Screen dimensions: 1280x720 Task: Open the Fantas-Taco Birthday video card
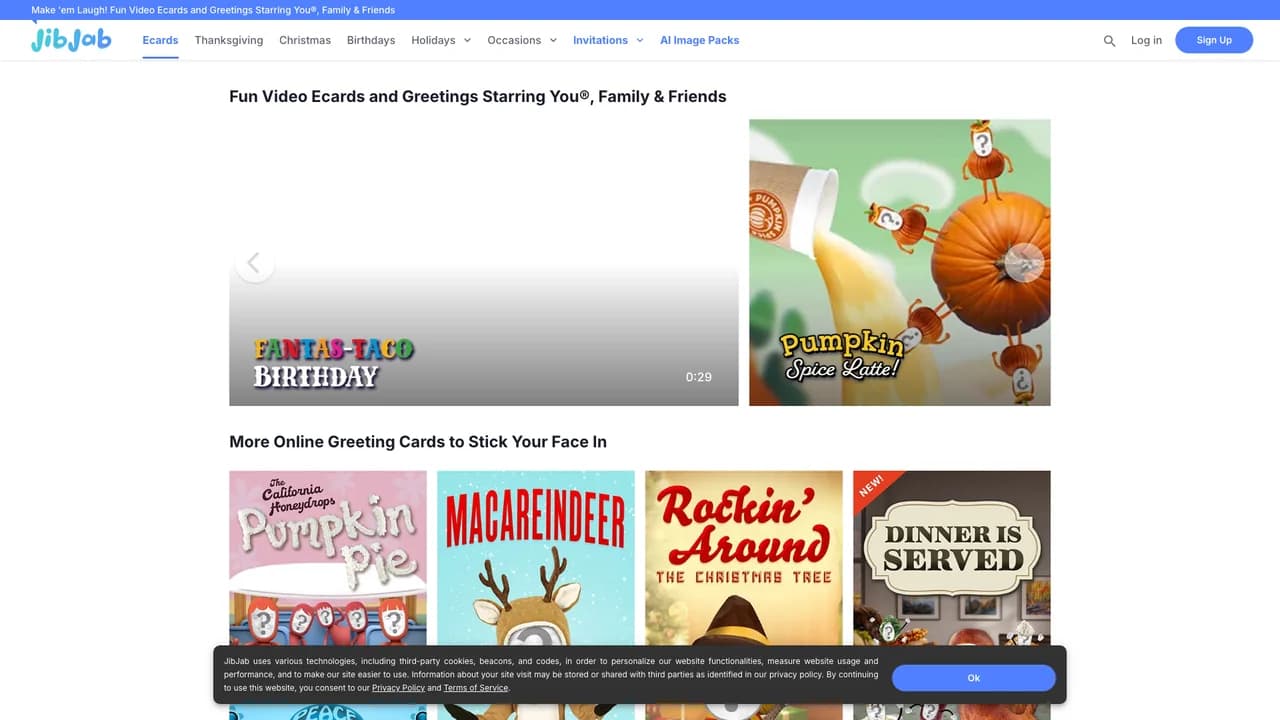[x=484, y=263]
